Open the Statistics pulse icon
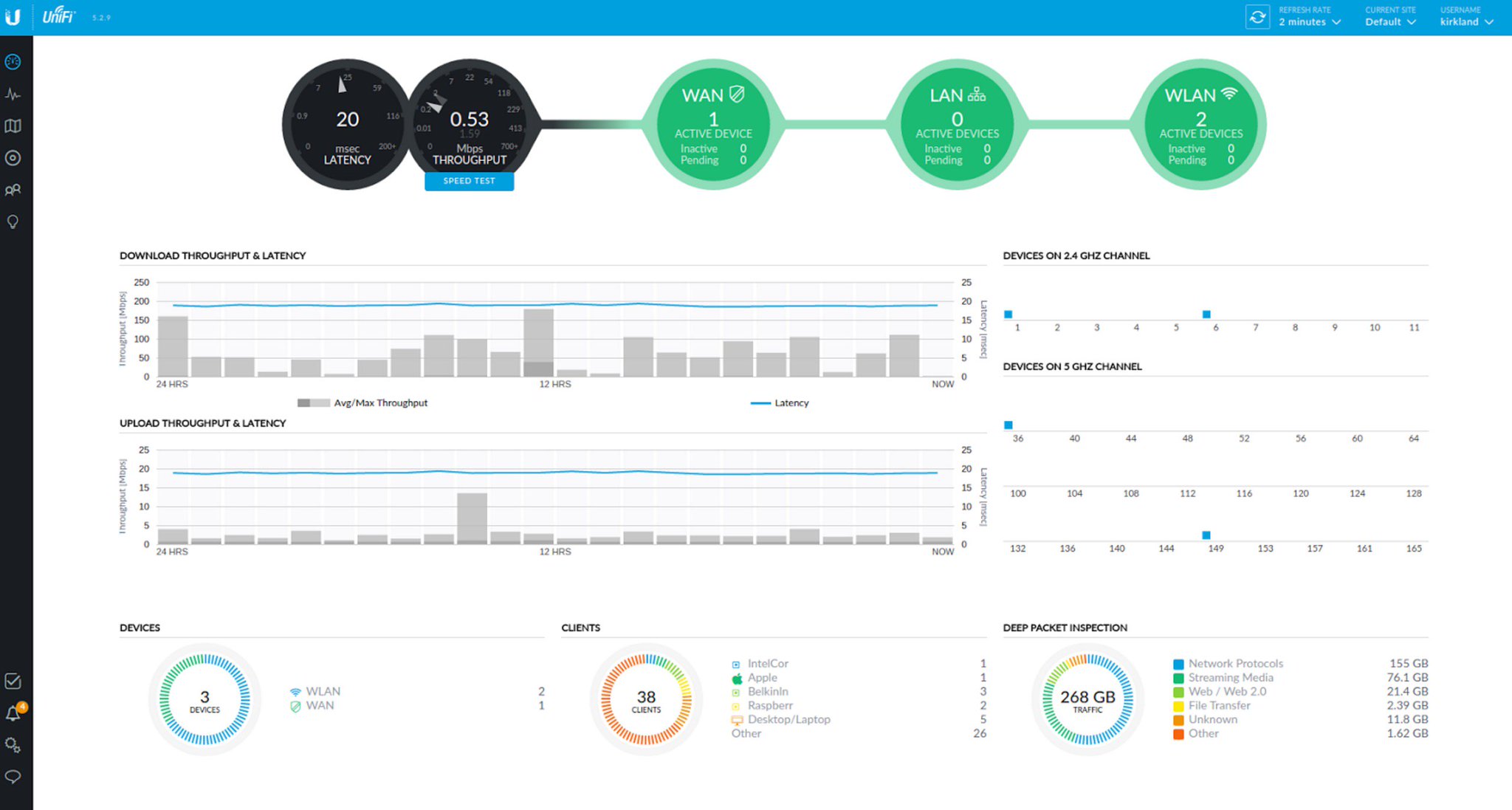Screen dimensions: 1512x810 [x=13, y=95]
